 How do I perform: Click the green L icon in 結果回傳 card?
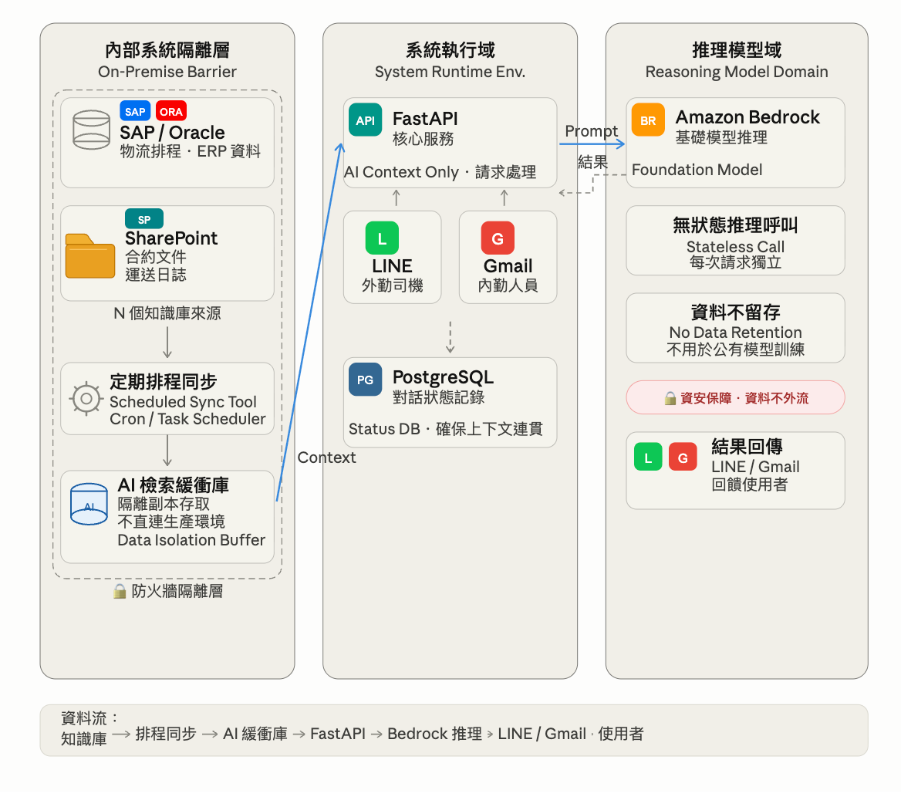[x=648, y=457]
